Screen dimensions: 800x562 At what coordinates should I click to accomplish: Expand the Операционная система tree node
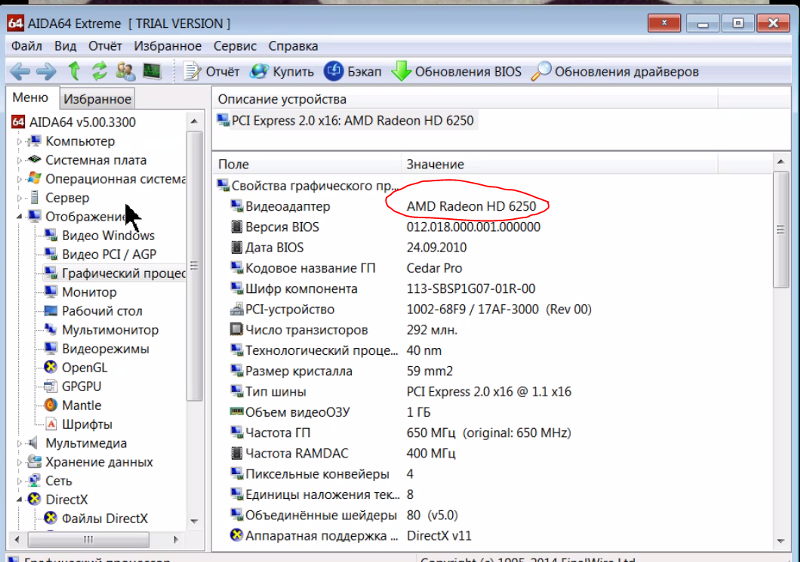pyautogui.click(x=19, y=179)
